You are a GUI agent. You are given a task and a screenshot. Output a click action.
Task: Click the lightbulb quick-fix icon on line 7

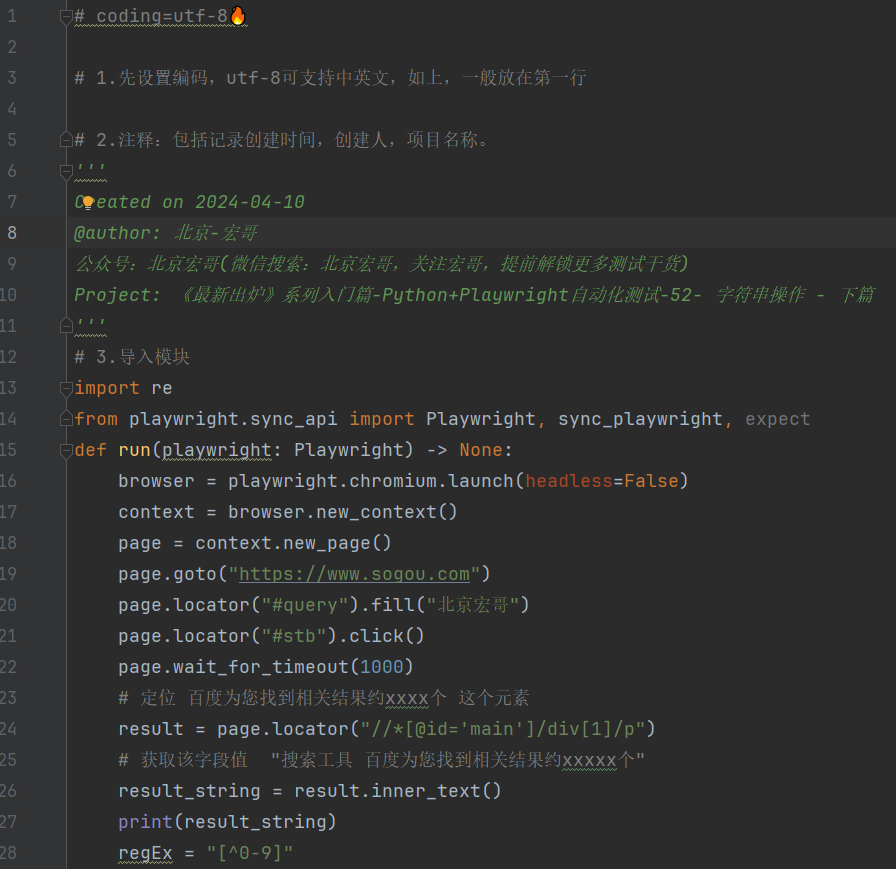click(87, 203)
